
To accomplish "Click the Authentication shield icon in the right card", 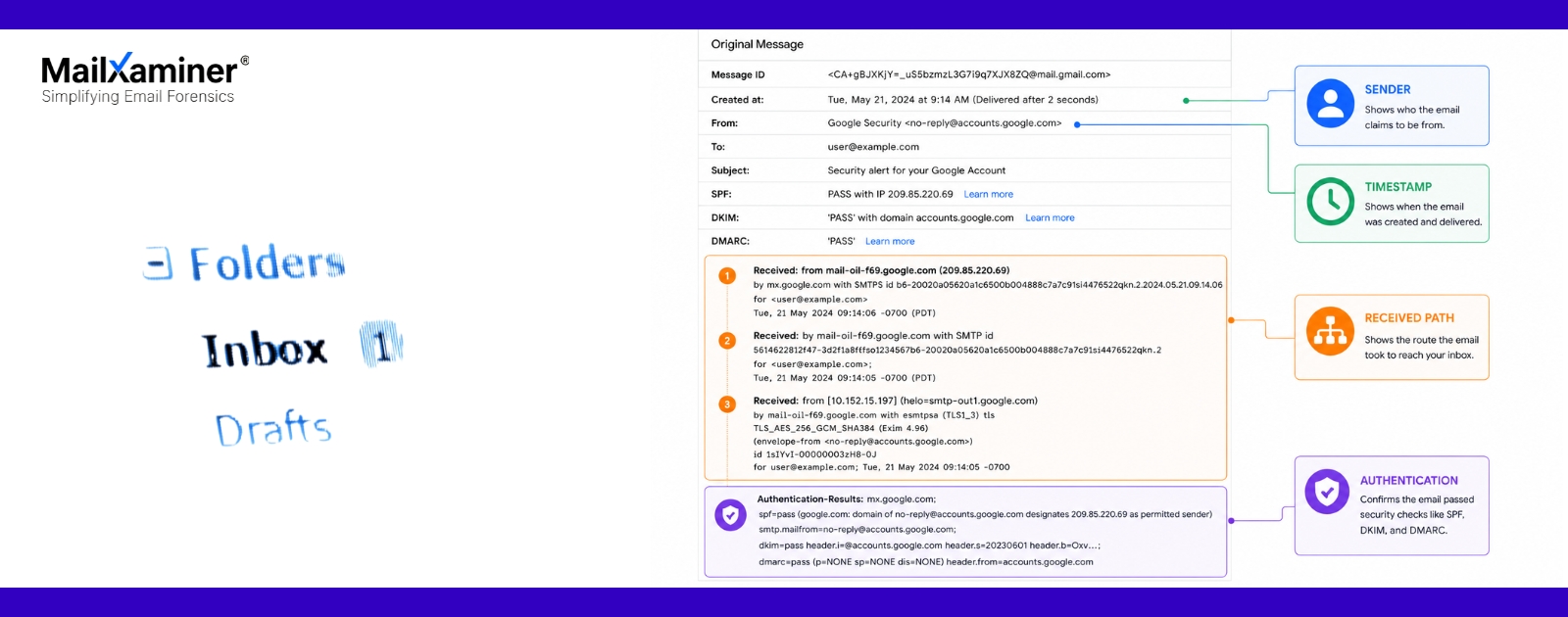I will pos(1327,491).
